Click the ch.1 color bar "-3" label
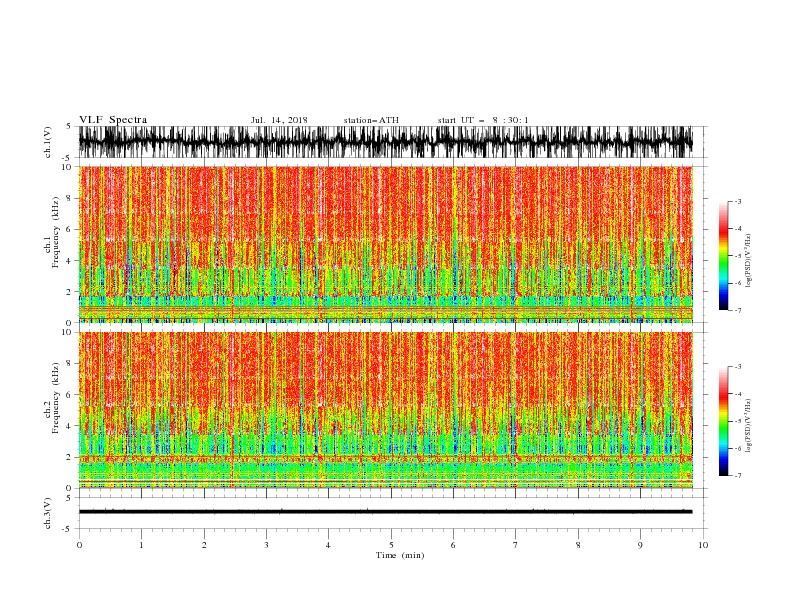 [x=738, y=201]
